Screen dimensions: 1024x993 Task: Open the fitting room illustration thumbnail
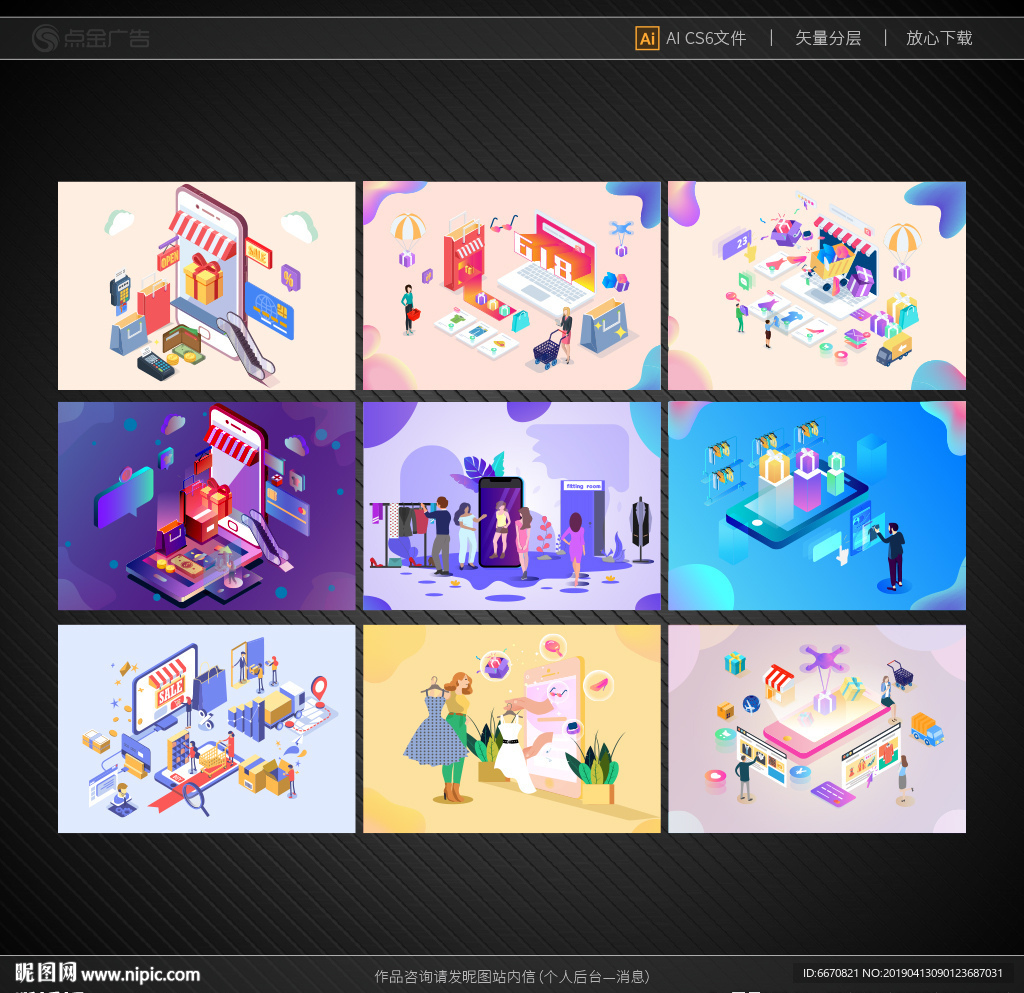tap(511, 506)
